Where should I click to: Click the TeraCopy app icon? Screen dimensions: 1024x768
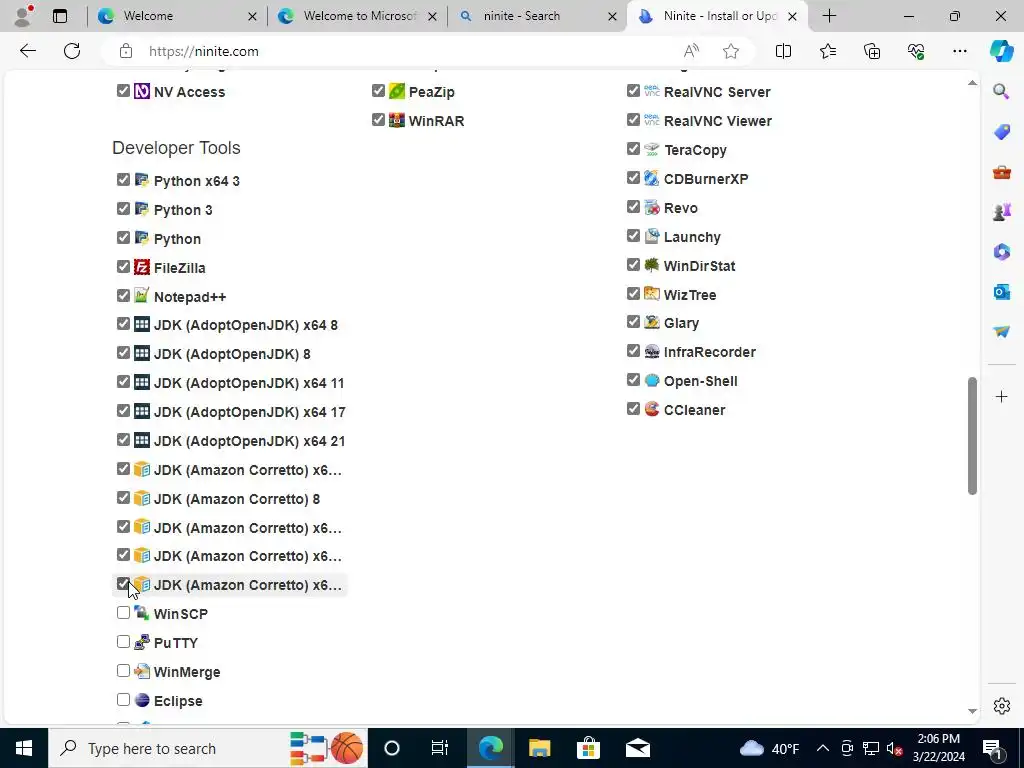pyautogui.click(x=652, y=149)
